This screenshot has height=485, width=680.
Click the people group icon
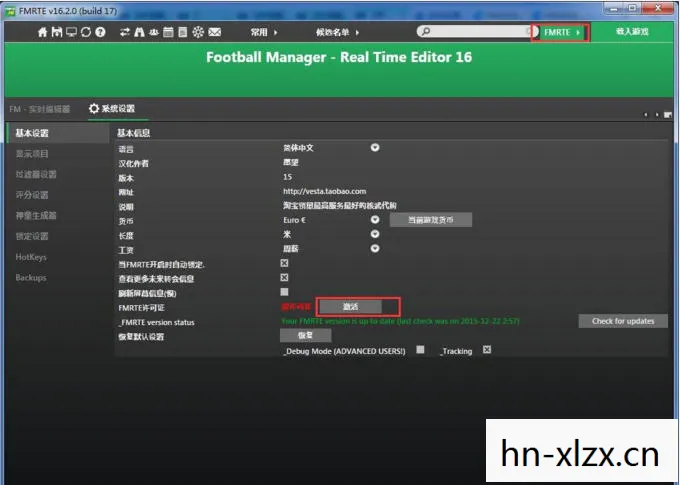pos(154,32)
